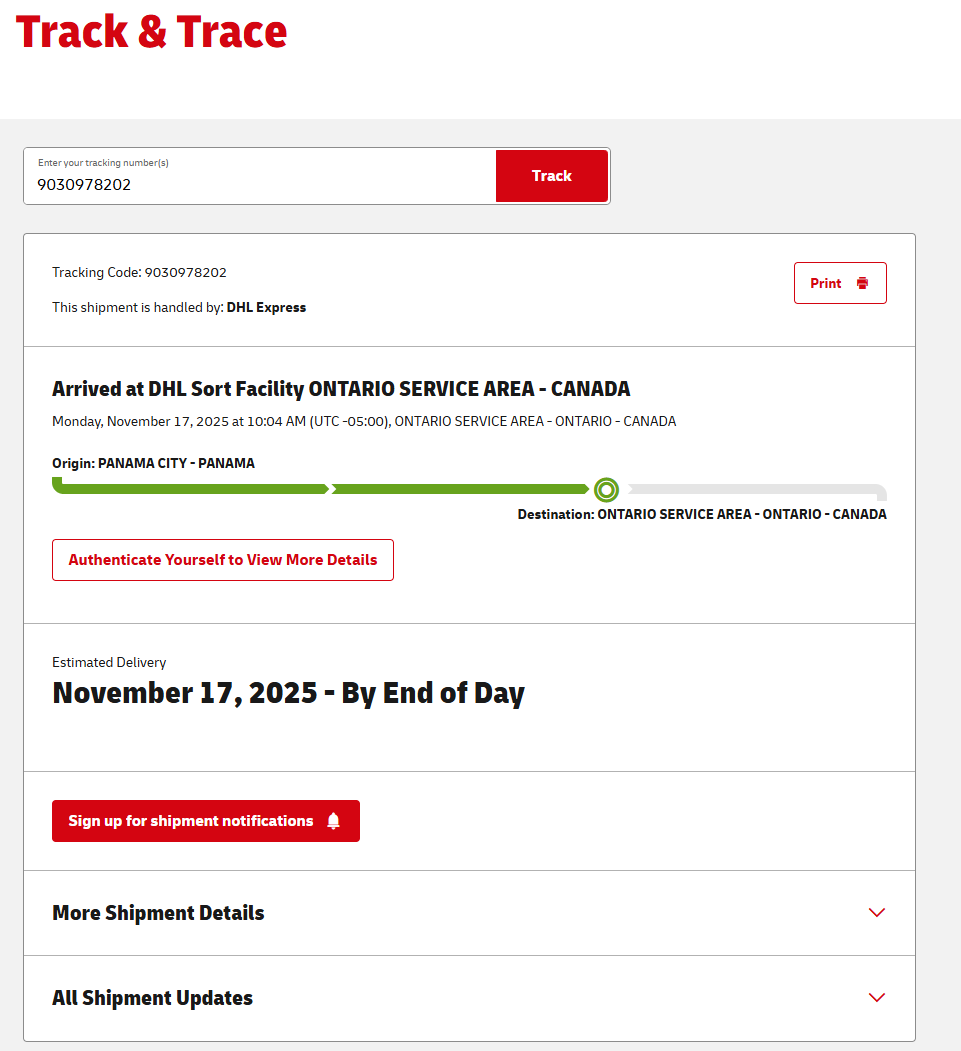Click the Tracking Code 9030978202 text
Image resolution: width=961 pixels, height=1051 pixels.
139,272
